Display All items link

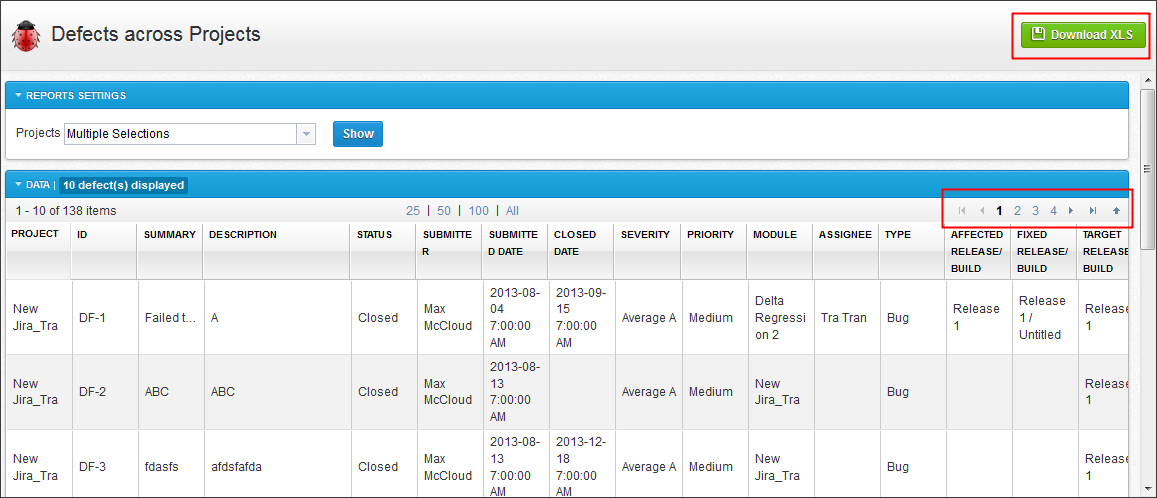pos(512,211)
